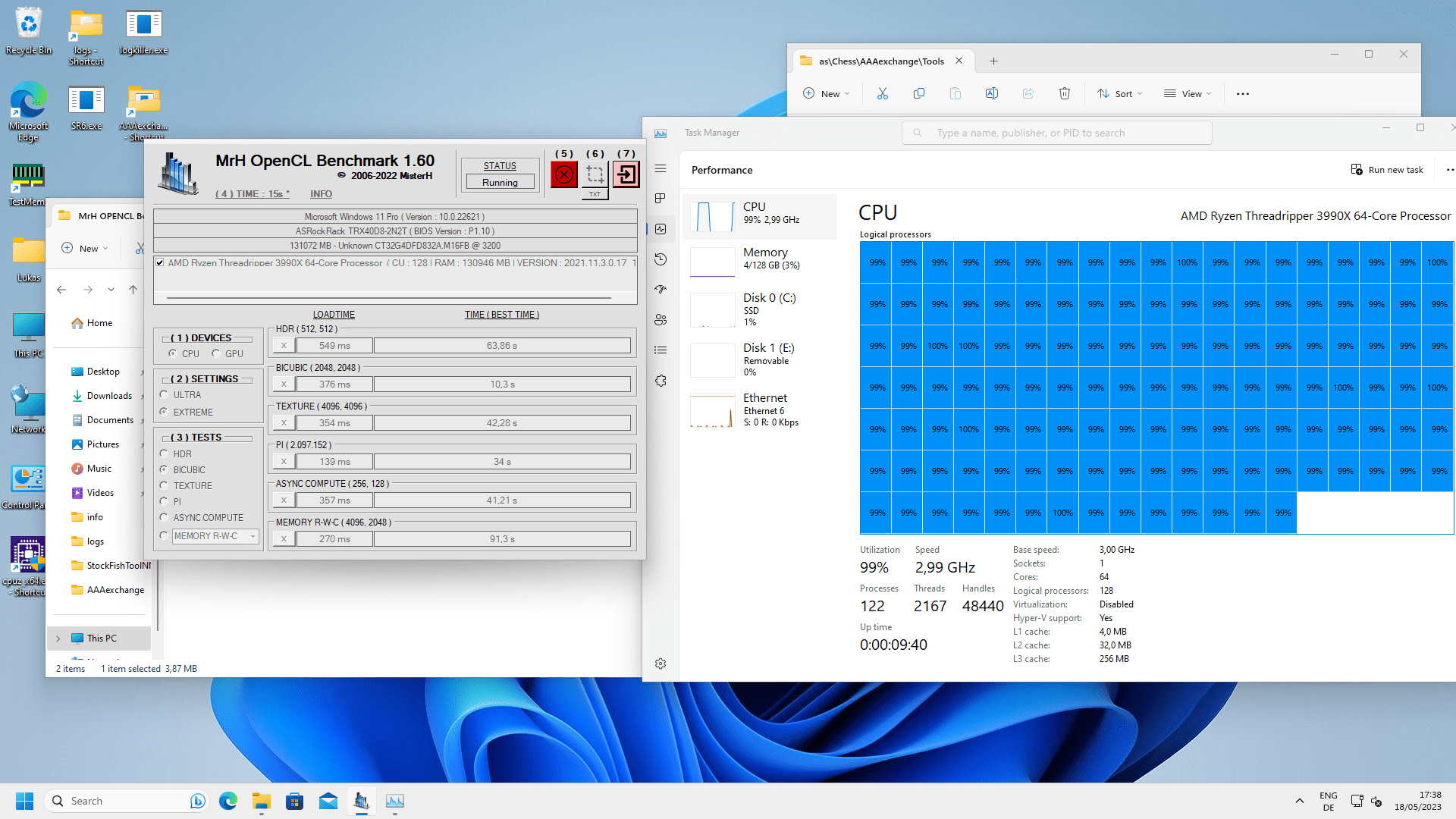Open Task Manager's App history page
Image resolution: width=1456 pixels, height=819 pixels.
[x=661, y=259]
